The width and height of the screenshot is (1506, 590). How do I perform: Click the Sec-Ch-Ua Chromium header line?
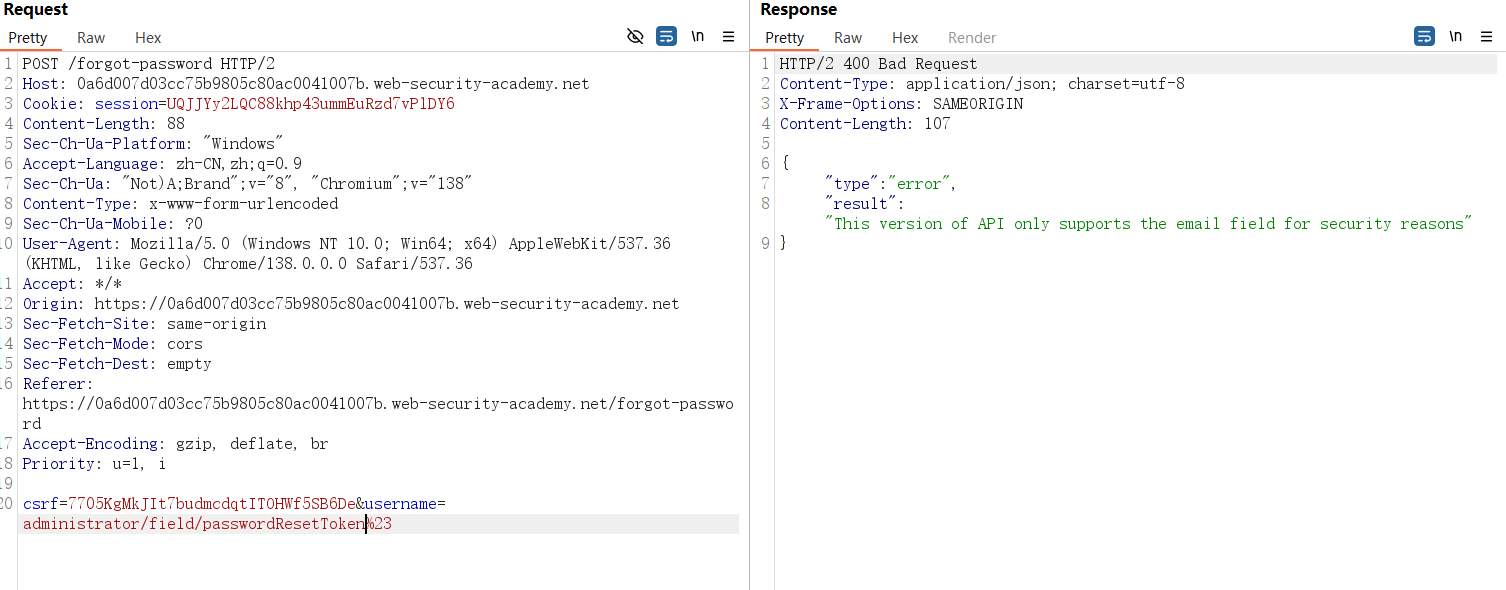coord(247,184)
